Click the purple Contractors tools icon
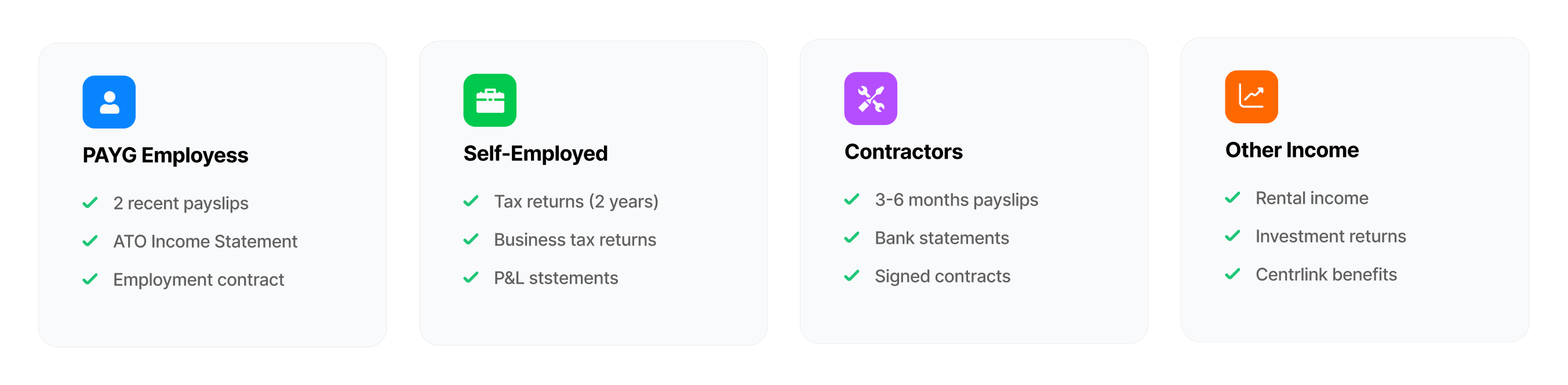The width and height of the screenshot is (1568, 385). pyautogui.click(x=871, y=98)
